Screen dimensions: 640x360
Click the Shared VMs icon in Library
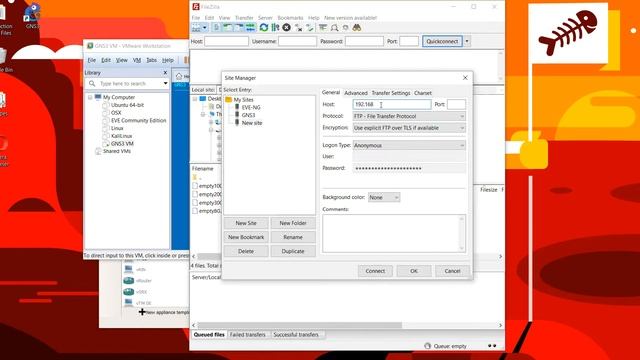pyautogui.click(x=98, y=151)
